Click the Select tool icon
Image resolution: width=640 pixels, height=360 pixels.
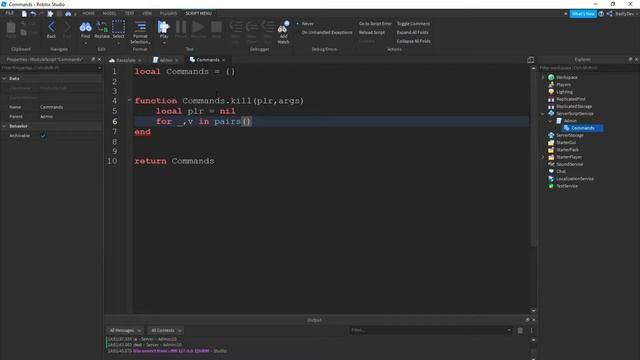point(118,27)
